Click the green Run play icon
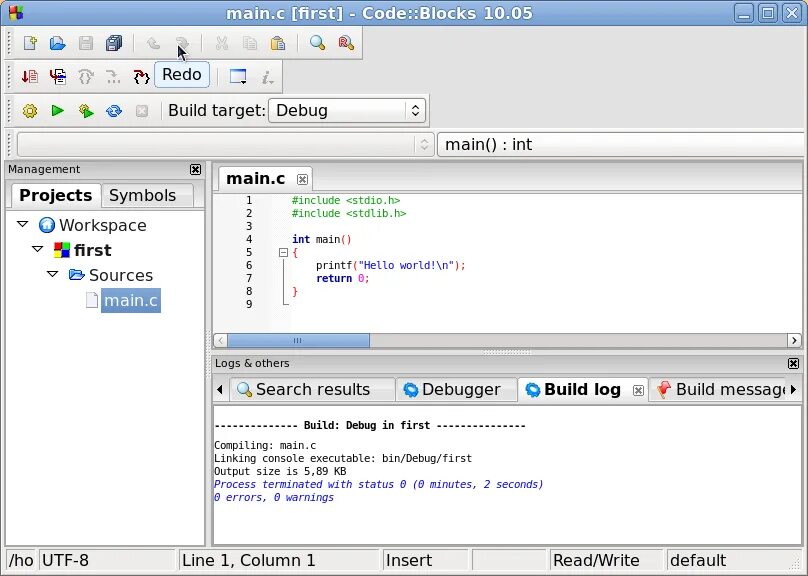Screen dimensions: 808x576 pyautogui.click(x=58, y=111)
